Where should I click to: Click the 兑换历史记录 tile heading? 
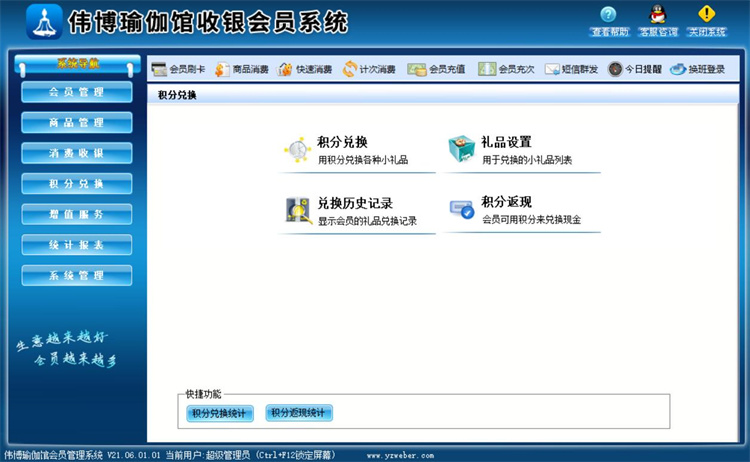[x=355, y=203]
